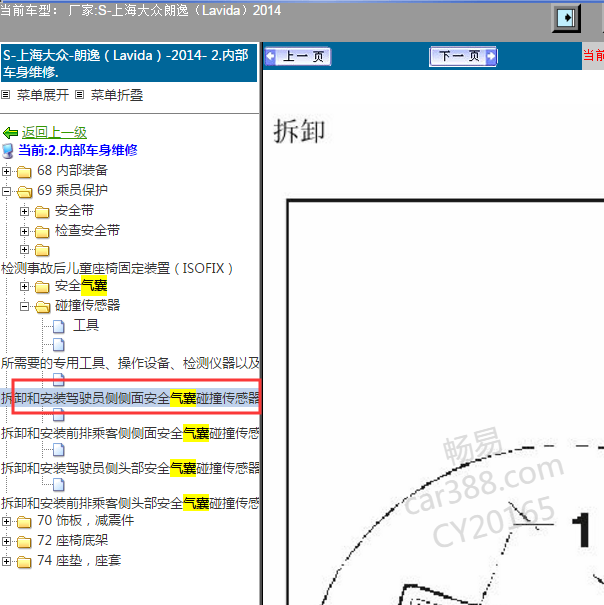Click the open folder icon of 碰撞传感器

[42, 307]
